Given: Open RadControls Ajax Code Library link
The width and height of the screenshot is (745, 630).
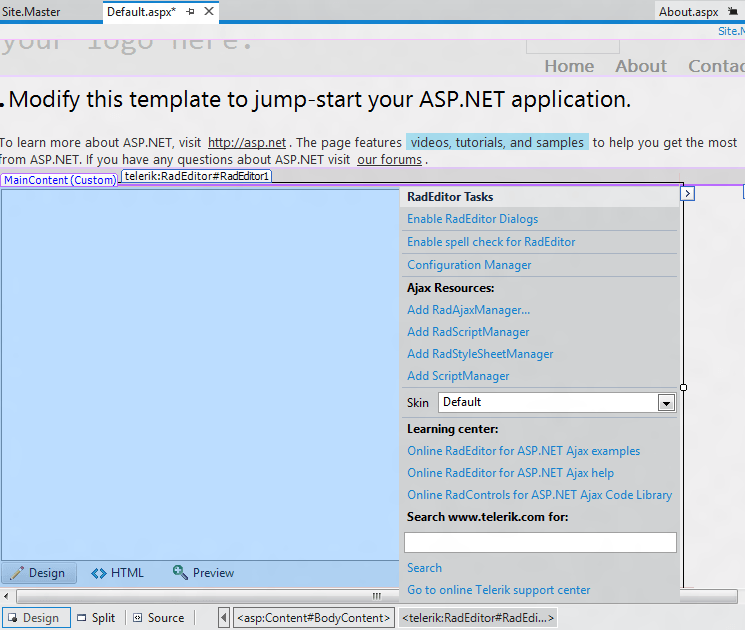Looking at the screenshot, I should pyautogui.click(x=539, y=495).
